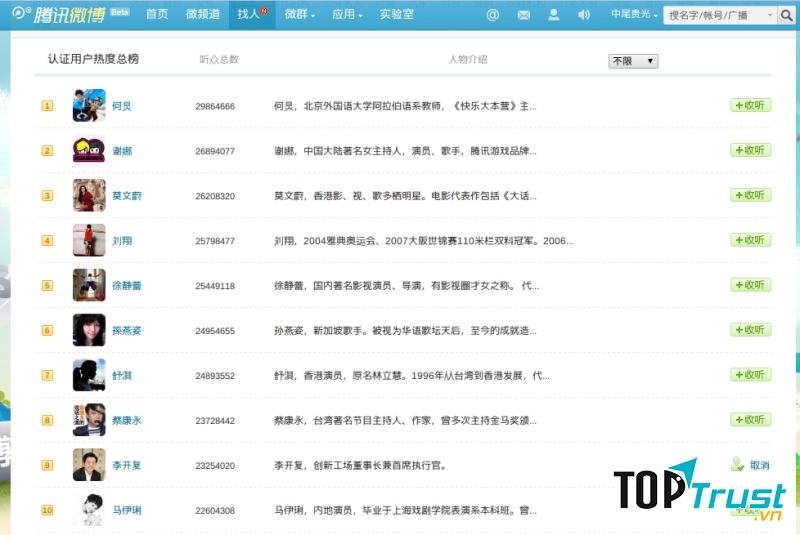The height and width of the screenshot is (535, 800).
Task: Follow 刘翔 with 收听 button
Action: (x=750, y=240)
